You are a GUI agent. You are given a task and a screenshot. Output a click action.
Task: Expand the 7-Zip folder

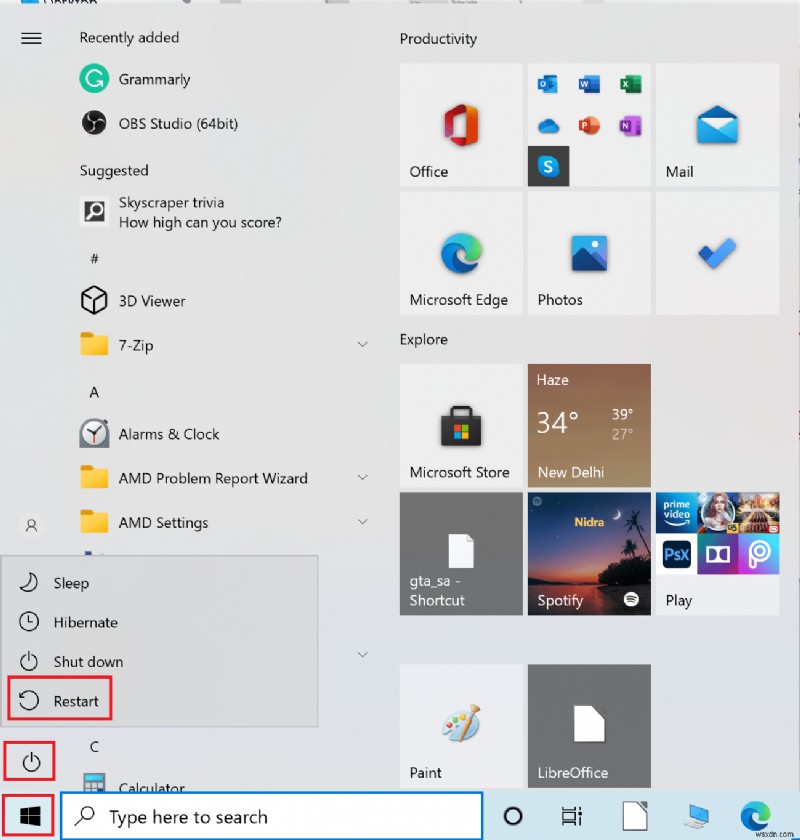[x=362, y=344]
